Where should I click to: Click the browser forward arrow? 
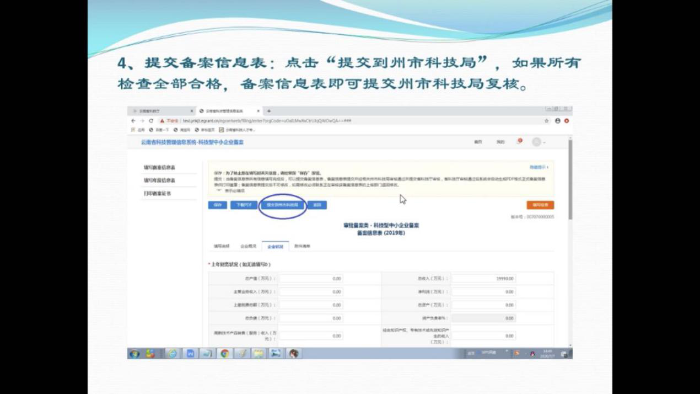[x=142, y=121]
